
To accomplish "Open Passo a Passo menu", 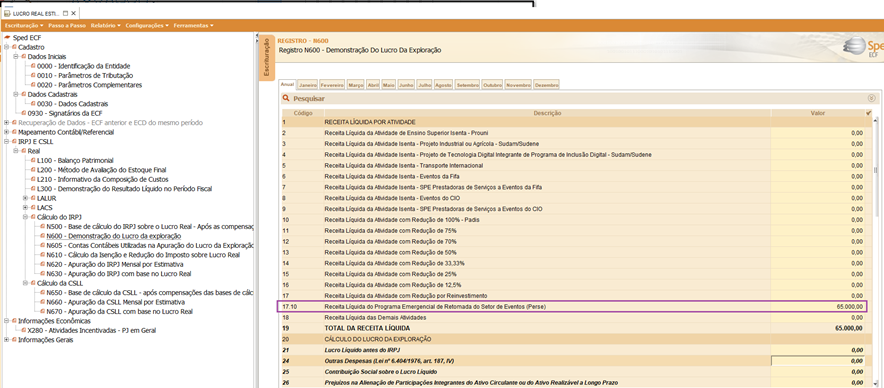I will [67, 25].
